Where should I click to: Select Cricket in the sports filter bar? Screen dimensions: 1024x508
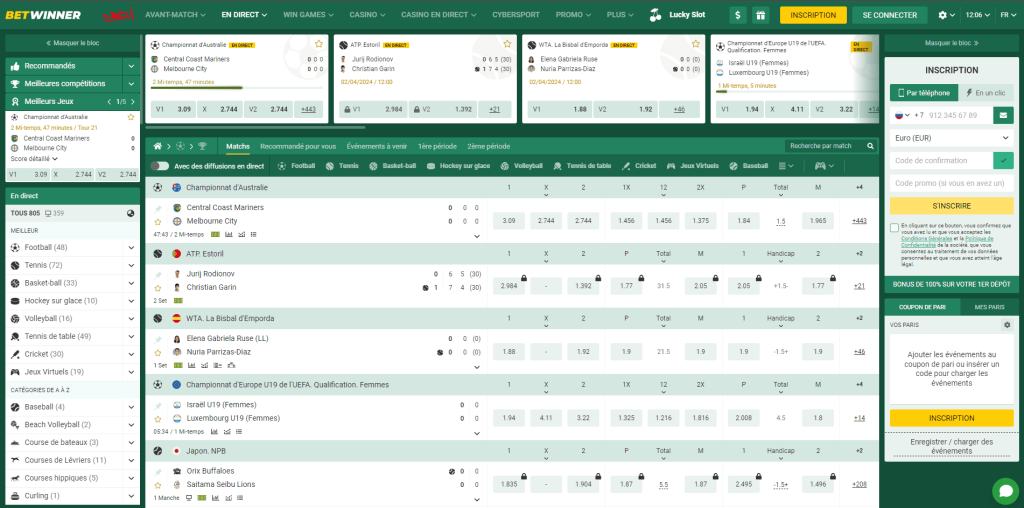tap(639, 166)
